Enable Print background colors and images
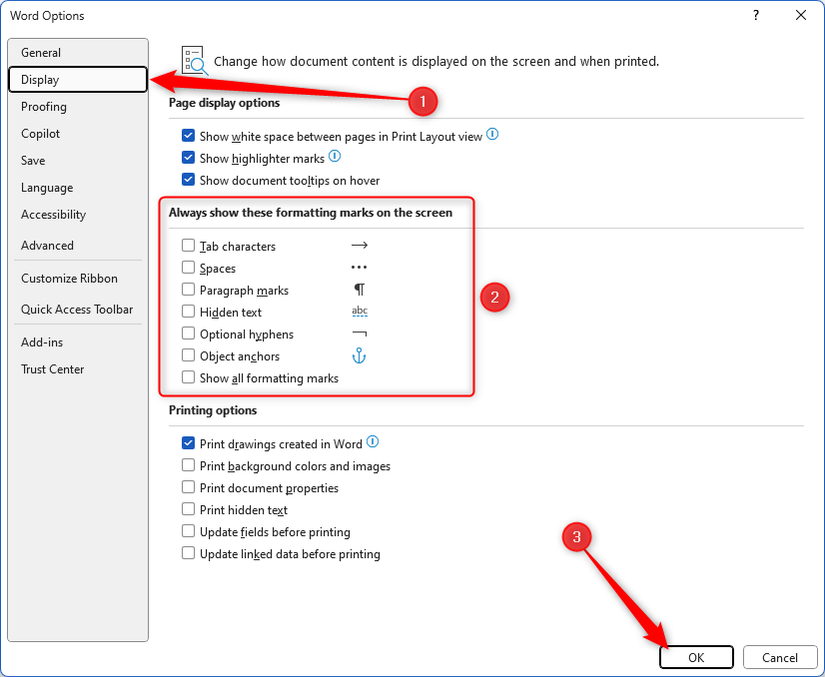 [187, 465]
